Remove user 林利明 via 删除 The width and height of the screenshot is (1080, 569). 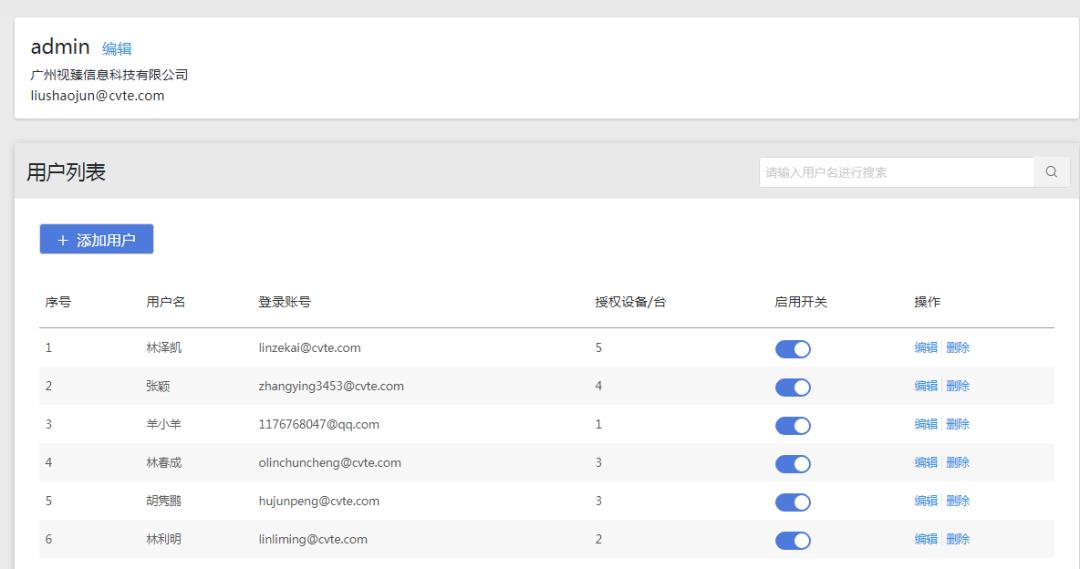958,539
